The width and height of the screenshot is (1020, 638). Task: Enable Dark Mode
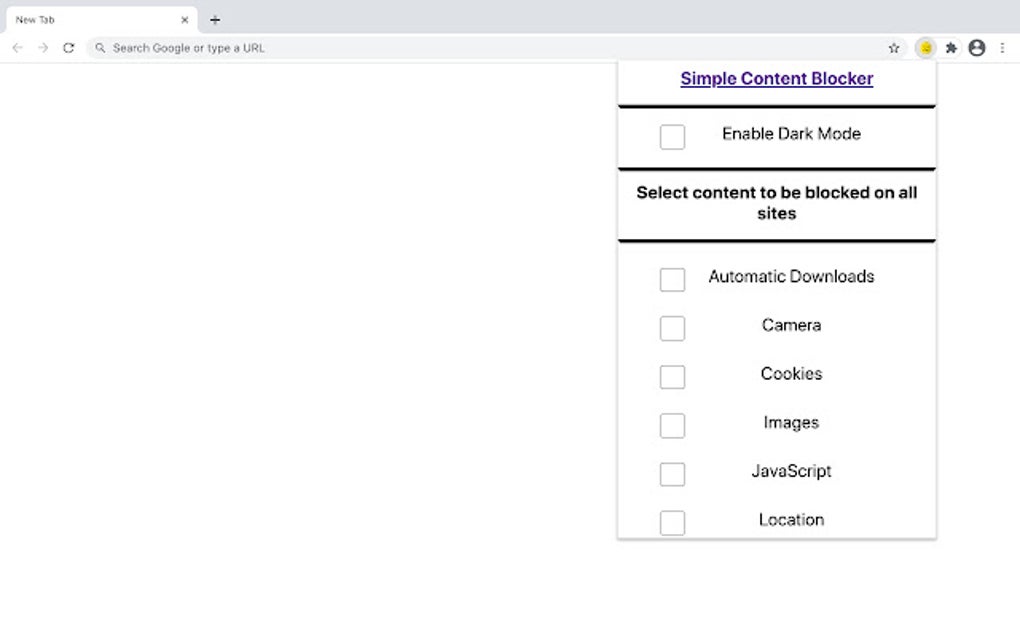coord(671,136)
